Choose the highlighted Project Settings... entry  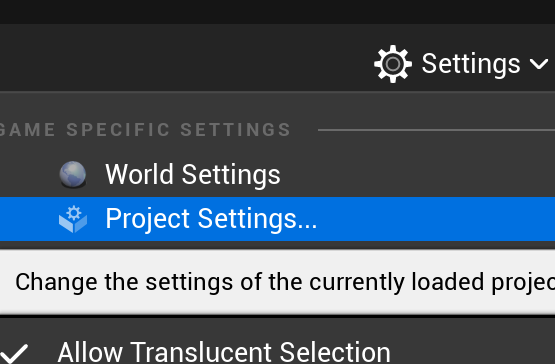(x=278, y=219)
